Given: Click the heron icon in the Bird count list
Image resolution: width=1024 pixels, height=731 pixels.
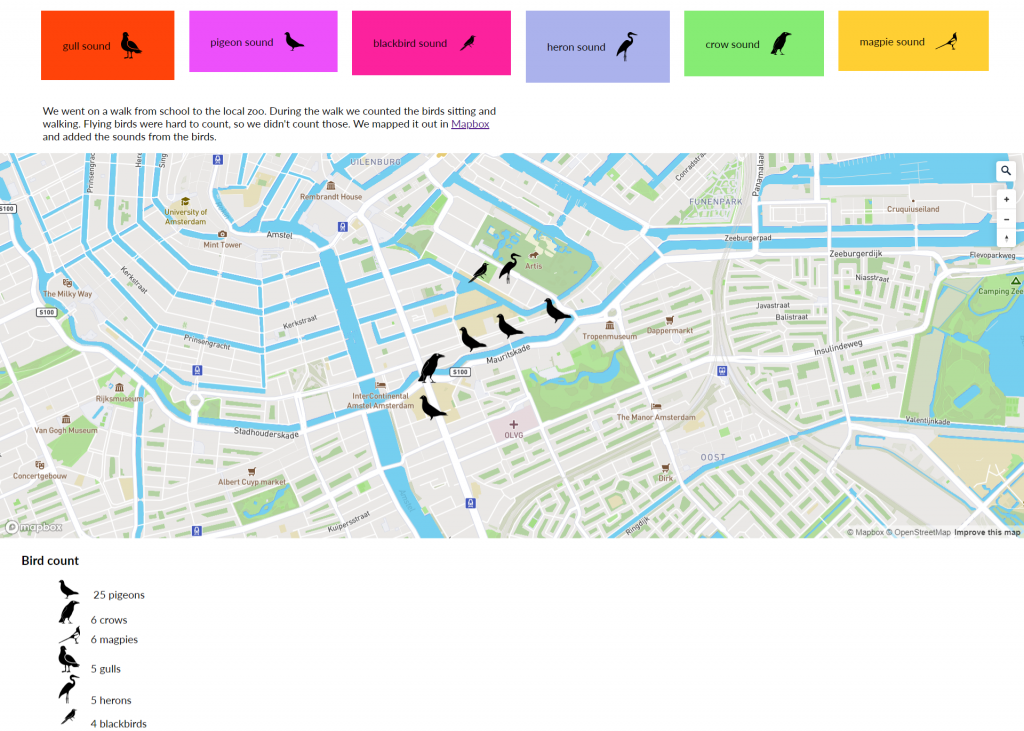Looking at the screenshot, I should (x=69, y=689).
